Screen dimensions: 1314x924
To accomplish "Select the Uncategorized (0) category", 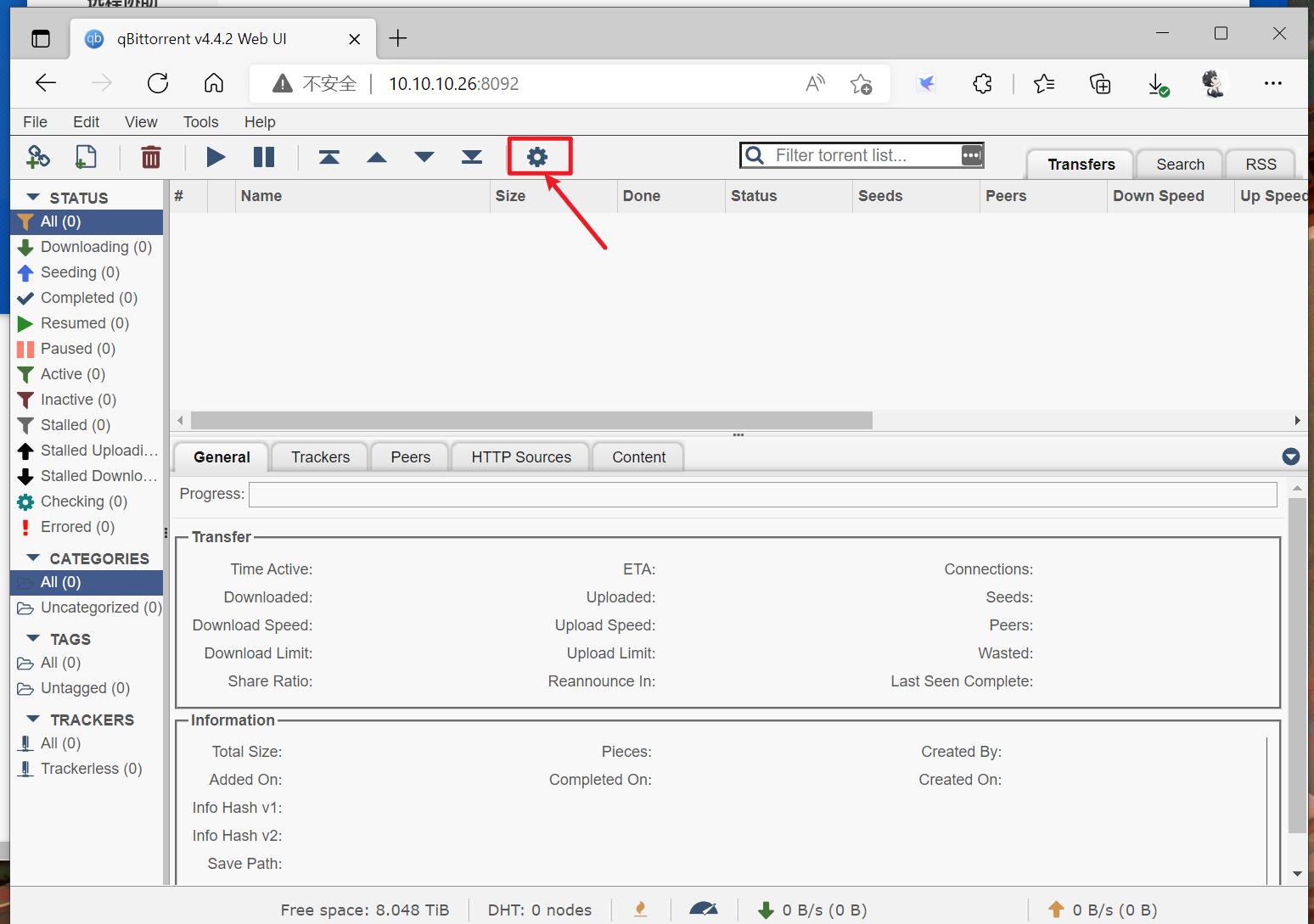I will [x=100, y=608].
